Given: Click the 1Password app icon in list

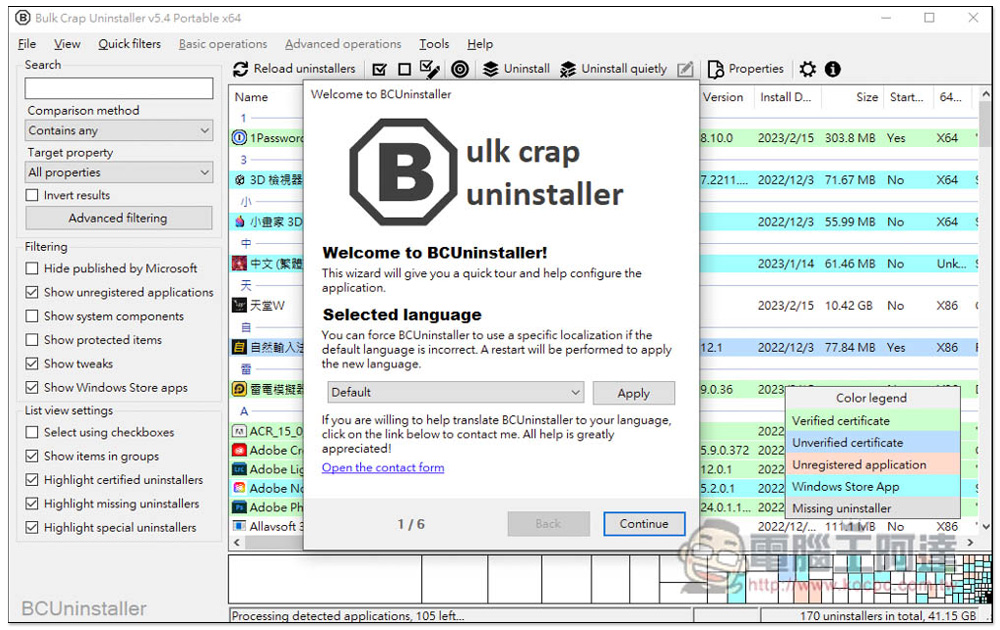Looking at the screenshot, I should pos(239,138).
